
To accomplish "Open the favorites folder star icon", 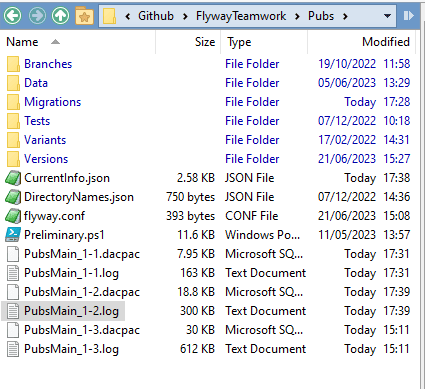I will pos(84,16).
